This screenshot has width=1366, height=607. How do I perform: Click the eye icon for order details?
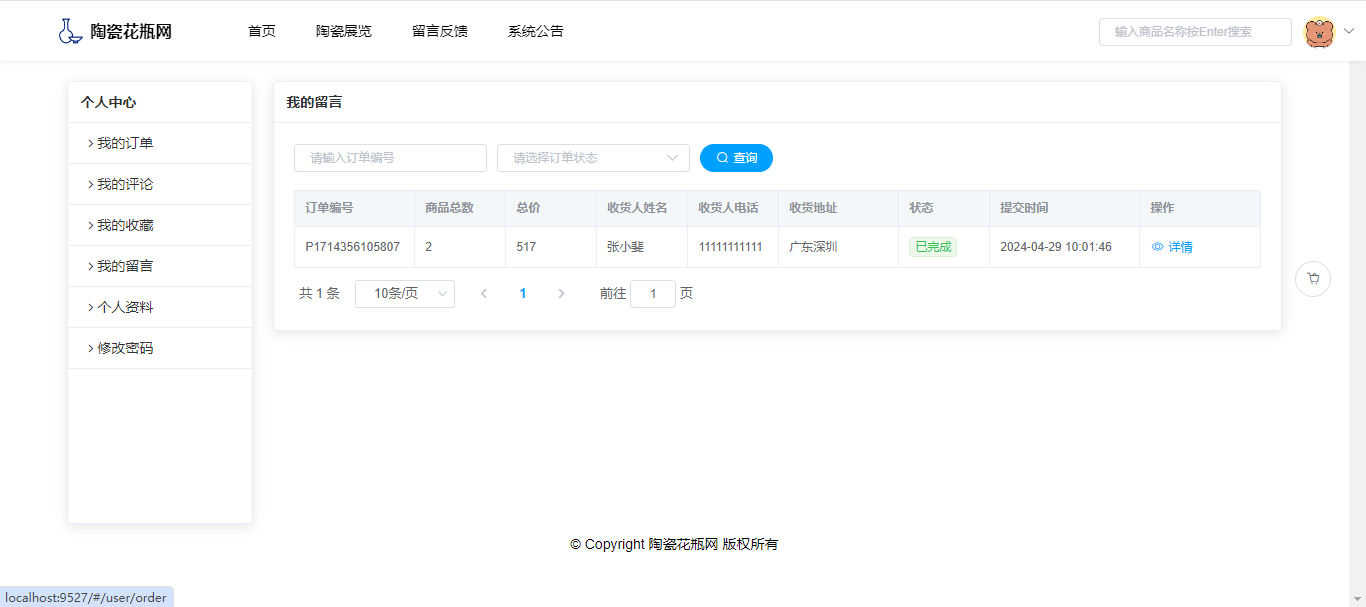pyautogui.click(x=1158, y=247)
